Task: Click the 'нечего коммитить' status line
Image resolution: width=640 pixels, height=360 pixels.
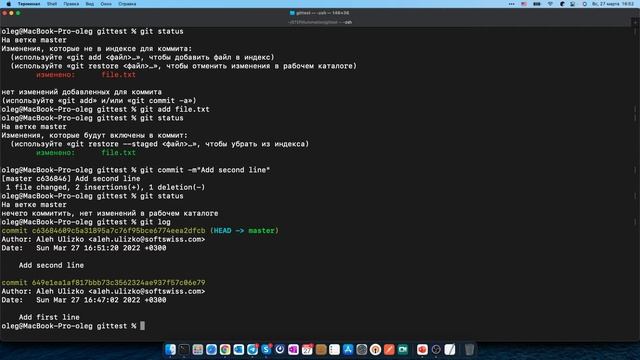Action: coord(110,213)
